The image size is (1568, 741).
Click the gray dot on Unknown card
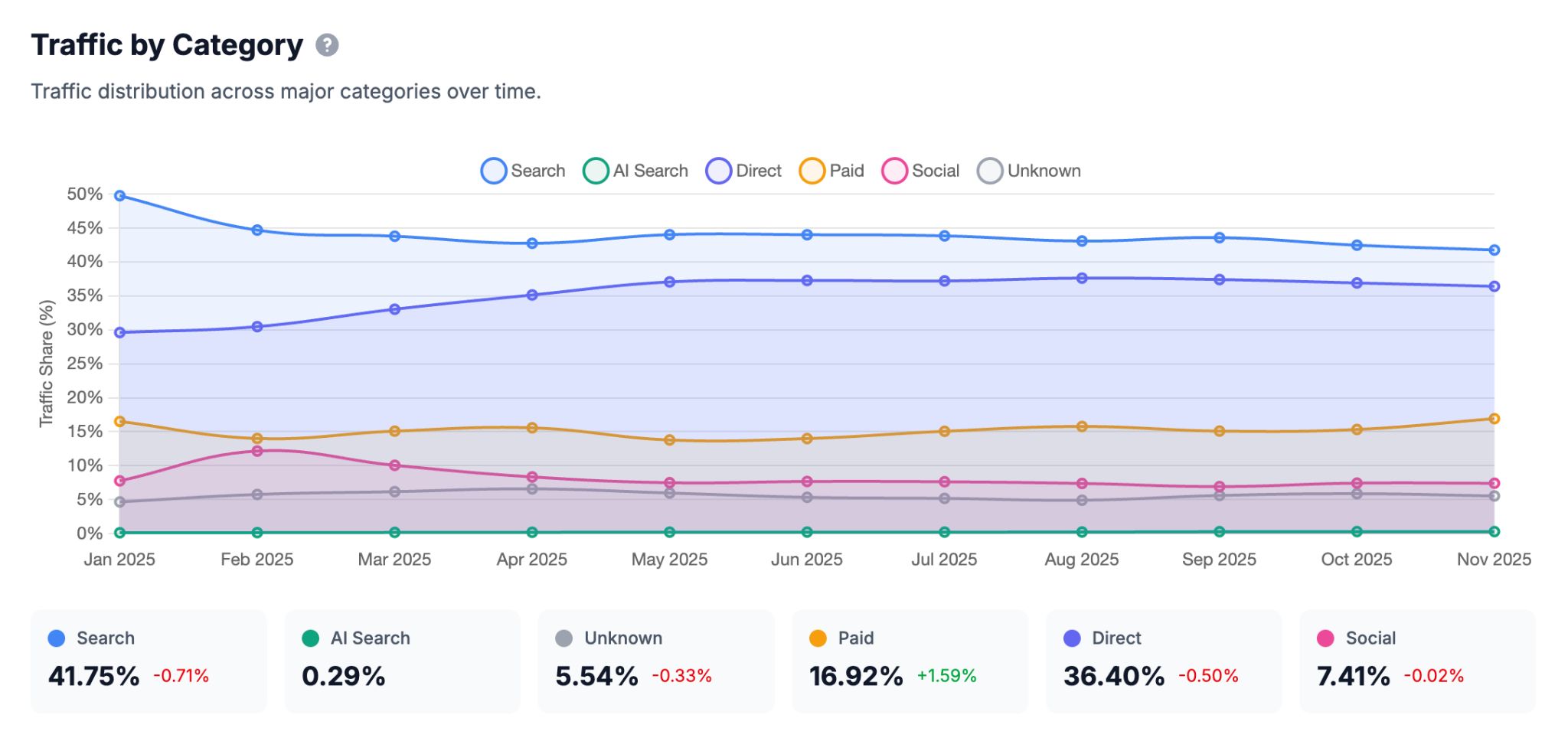point(564,638)
